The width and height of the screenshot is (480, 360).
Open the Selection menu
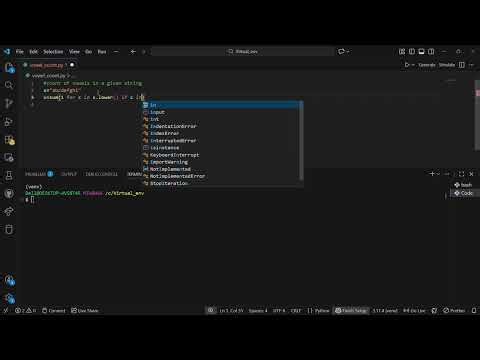(x=53, y=52)
